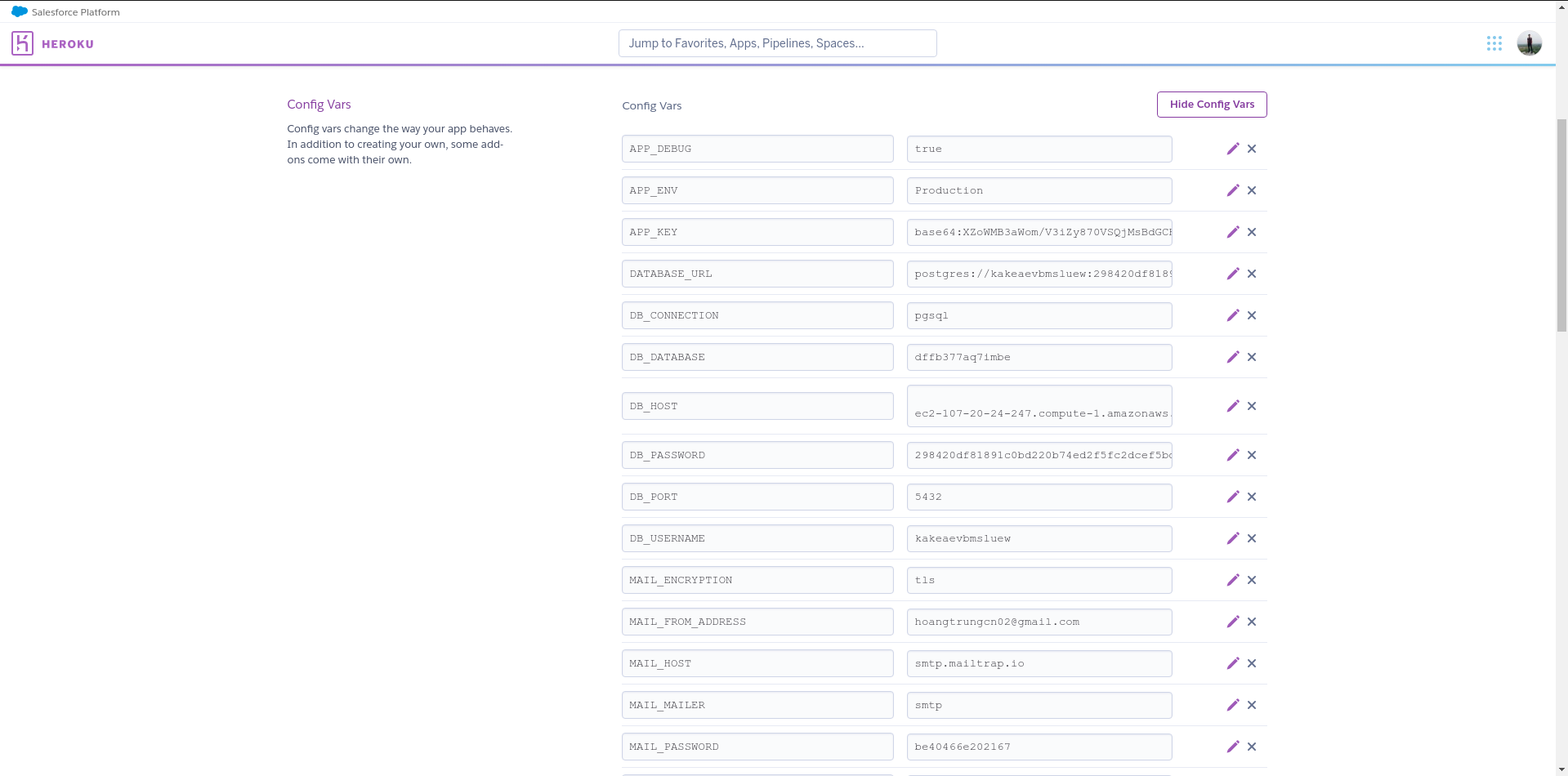This screenshot has height=776, width=1568.
Task: Select the MAIL_FROM_ADDRESS value field
Action: [x=1039, y=621]
